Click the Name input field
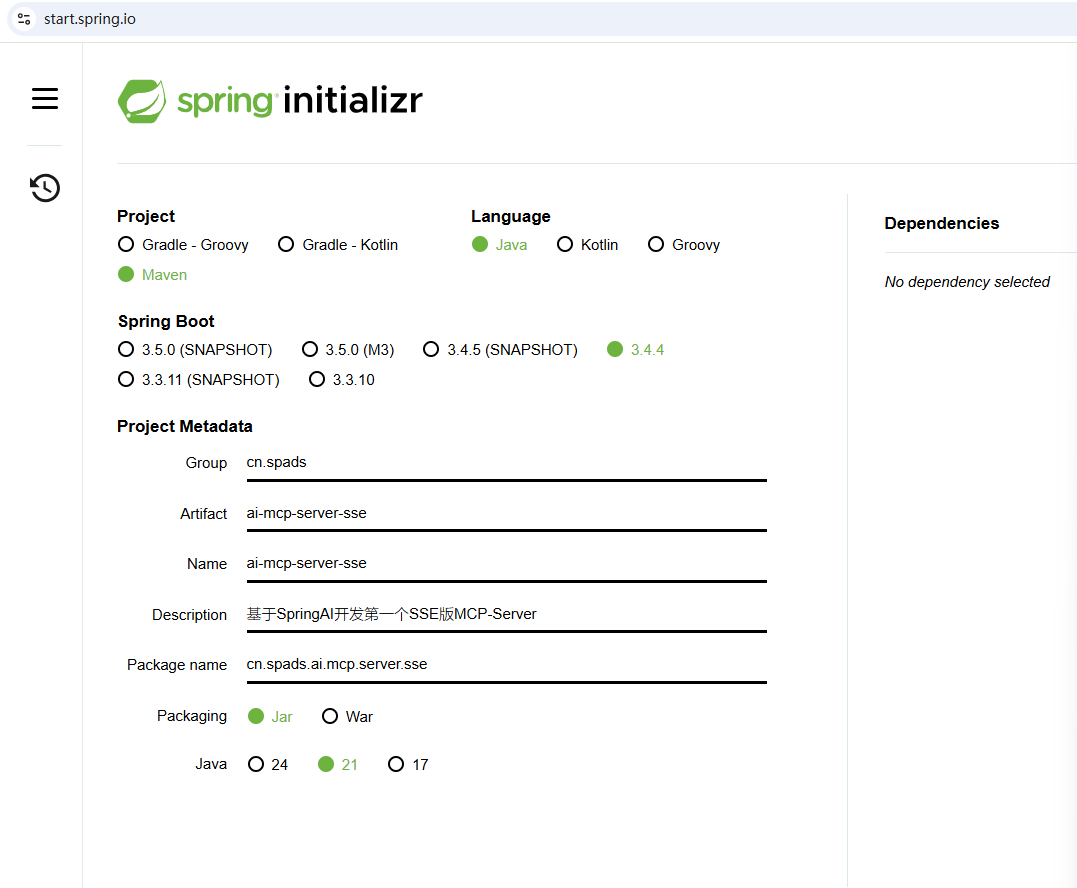The height and width of the screenshot is (888, 1077). click(506, 564)
